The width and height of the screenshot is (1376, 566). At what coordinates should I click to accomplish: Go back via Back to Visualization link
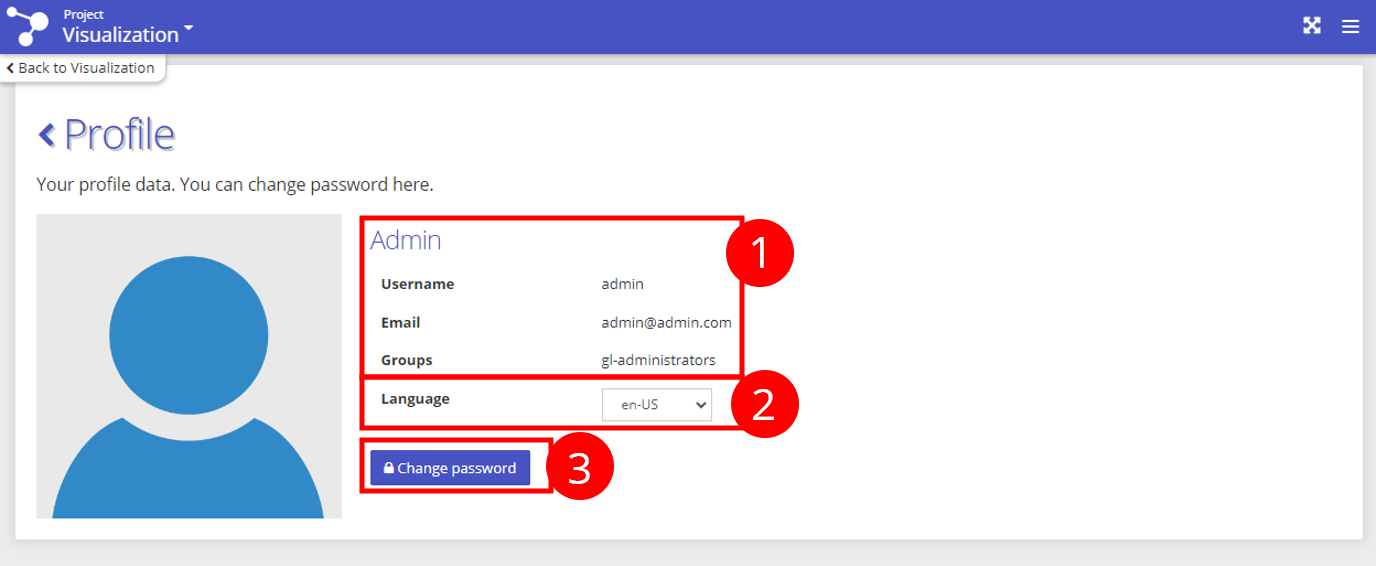tap(81, 68)
